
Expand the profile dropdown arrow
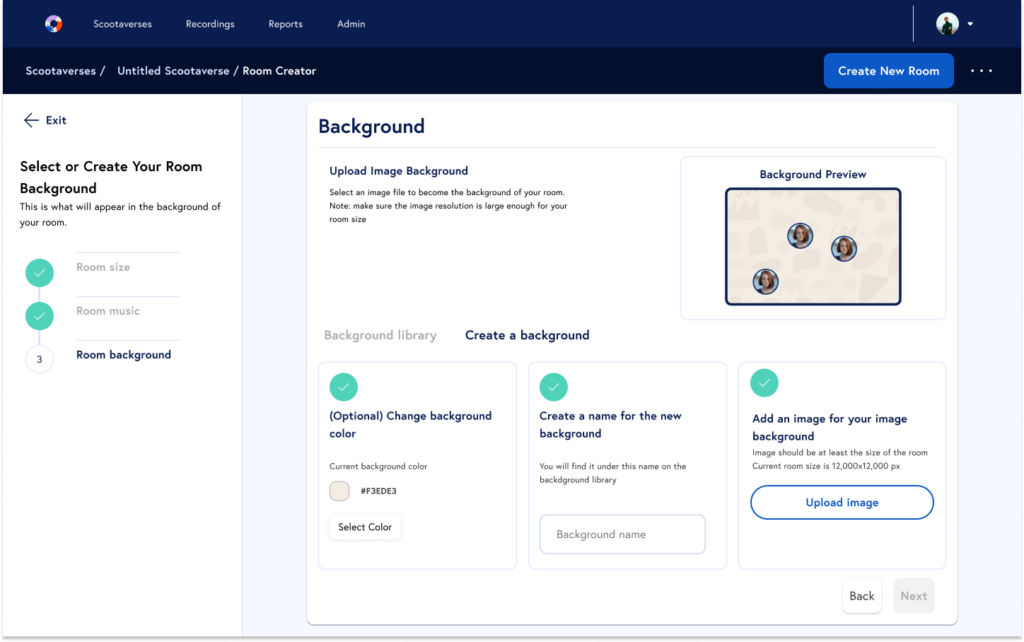tap(970, 24)
